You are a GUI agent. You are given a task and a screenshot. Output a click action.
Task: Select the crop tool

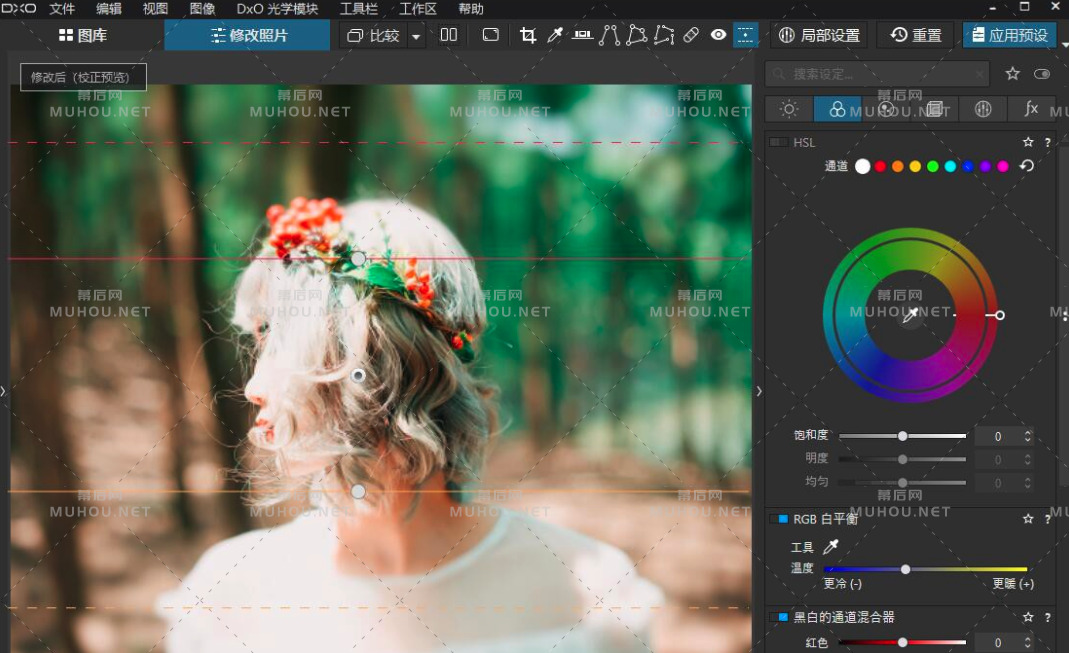tap(528, 35)
